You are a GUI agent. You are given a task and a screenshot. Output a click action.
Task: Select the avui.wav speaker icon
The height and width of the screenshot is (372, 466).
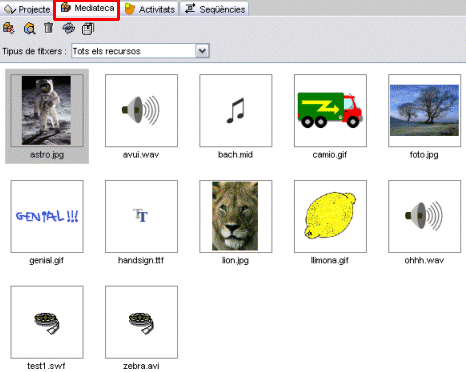click(x=141, y=110)
